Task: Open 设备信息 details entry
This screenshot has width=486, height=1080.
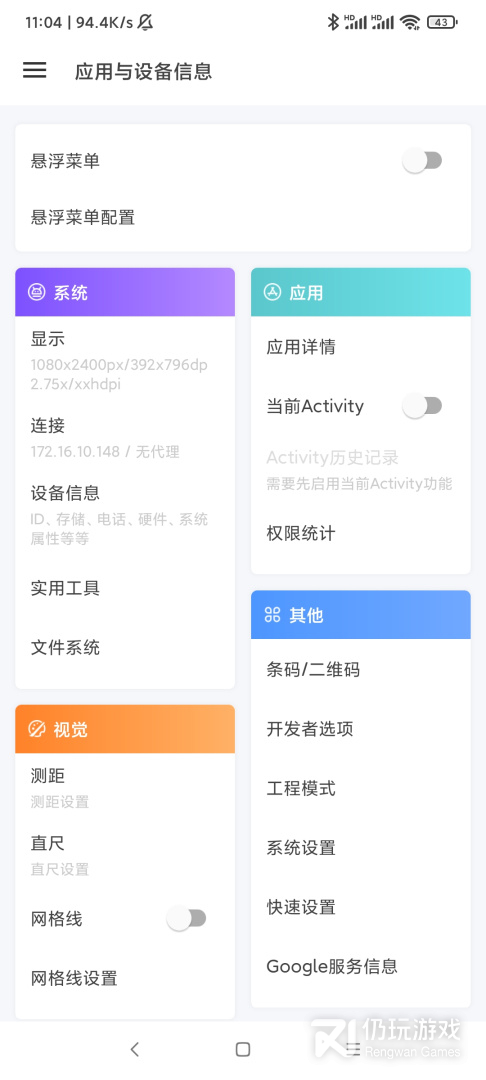Action: click(x=125, y=515)
